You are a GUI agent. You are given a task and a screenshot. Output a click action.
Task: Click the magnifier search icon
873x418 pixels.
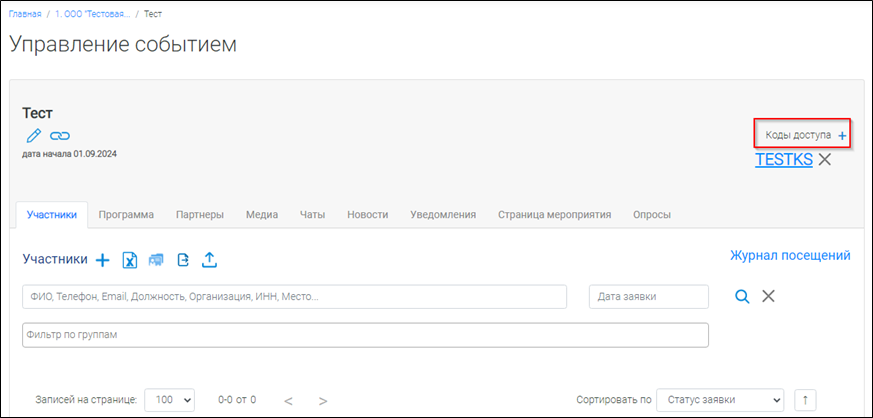741,296
